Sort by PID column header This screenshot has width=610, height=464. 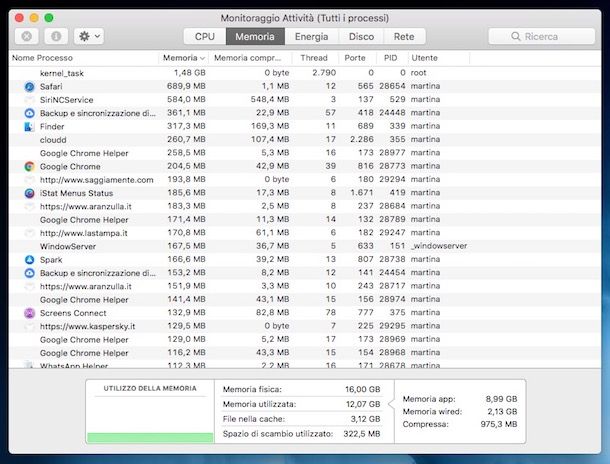(x=390, y=58)
